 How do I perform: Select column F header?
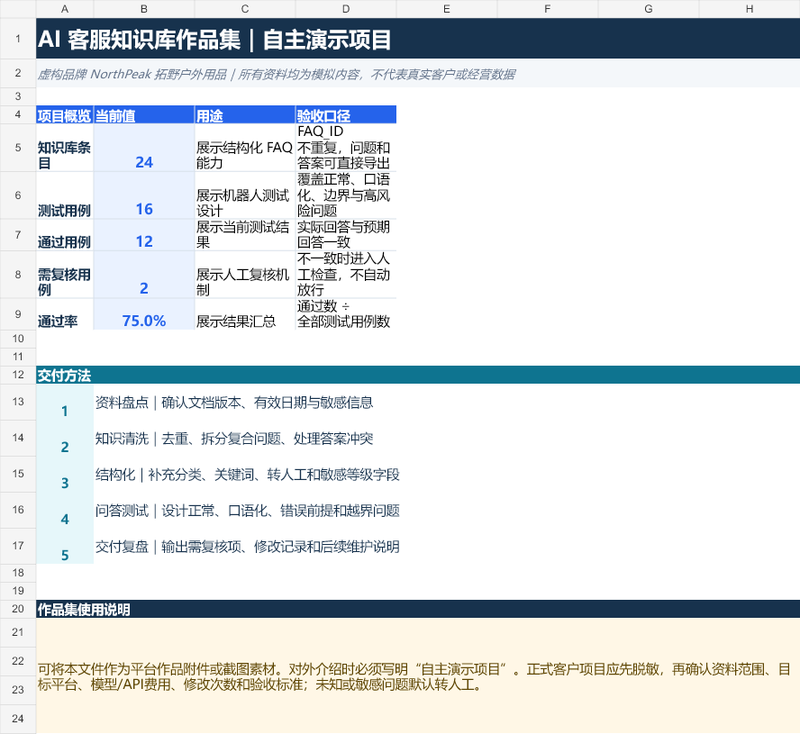547,9
